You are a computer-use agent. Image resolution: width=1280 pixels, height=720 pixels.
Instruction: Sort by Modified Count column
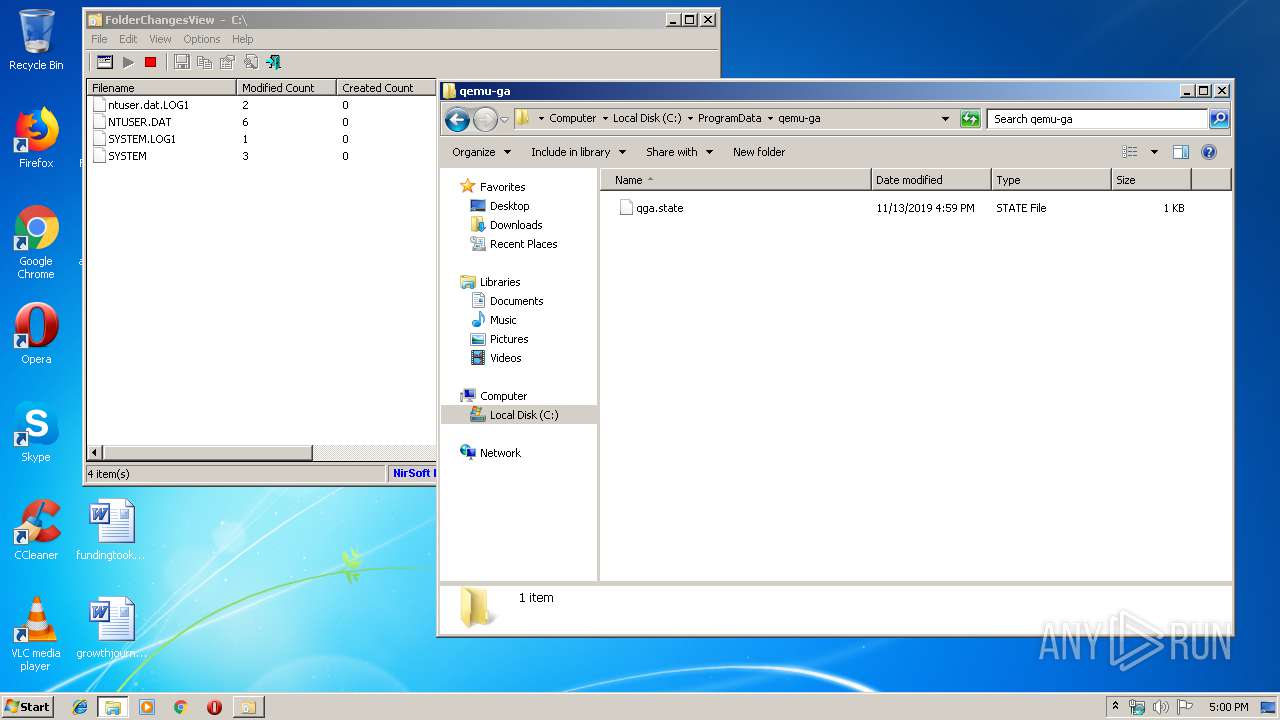(x=286, y=88)
